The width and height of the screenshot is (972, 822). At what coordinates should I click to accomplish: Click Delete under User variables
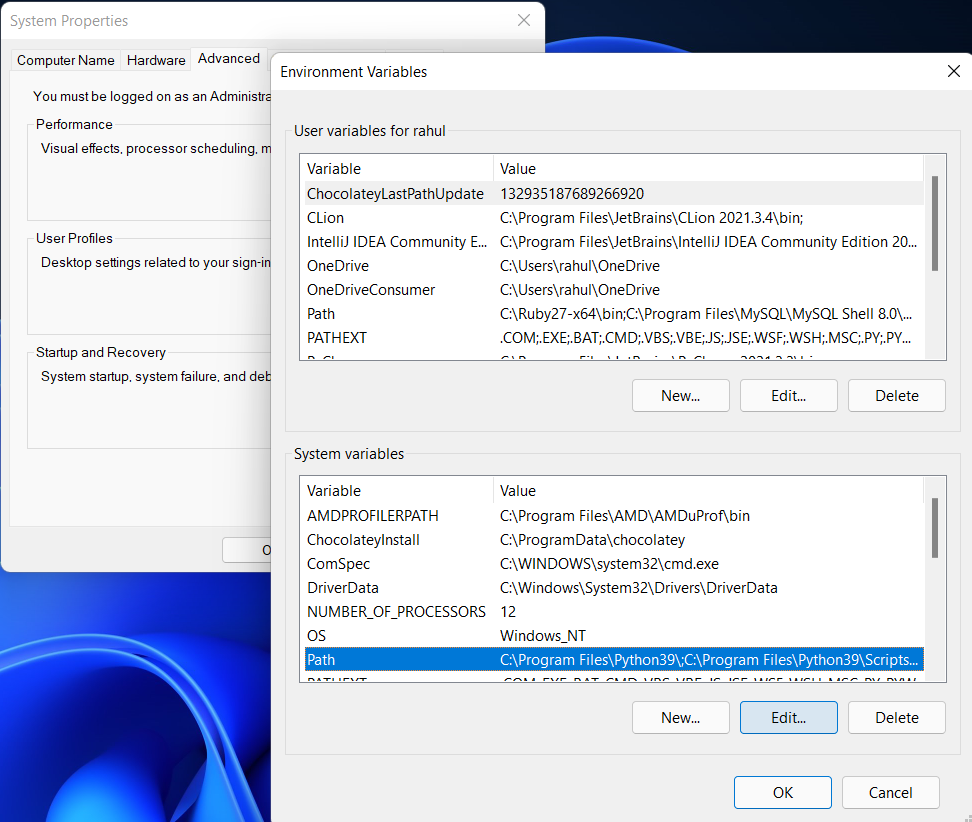tap(897, 395)
